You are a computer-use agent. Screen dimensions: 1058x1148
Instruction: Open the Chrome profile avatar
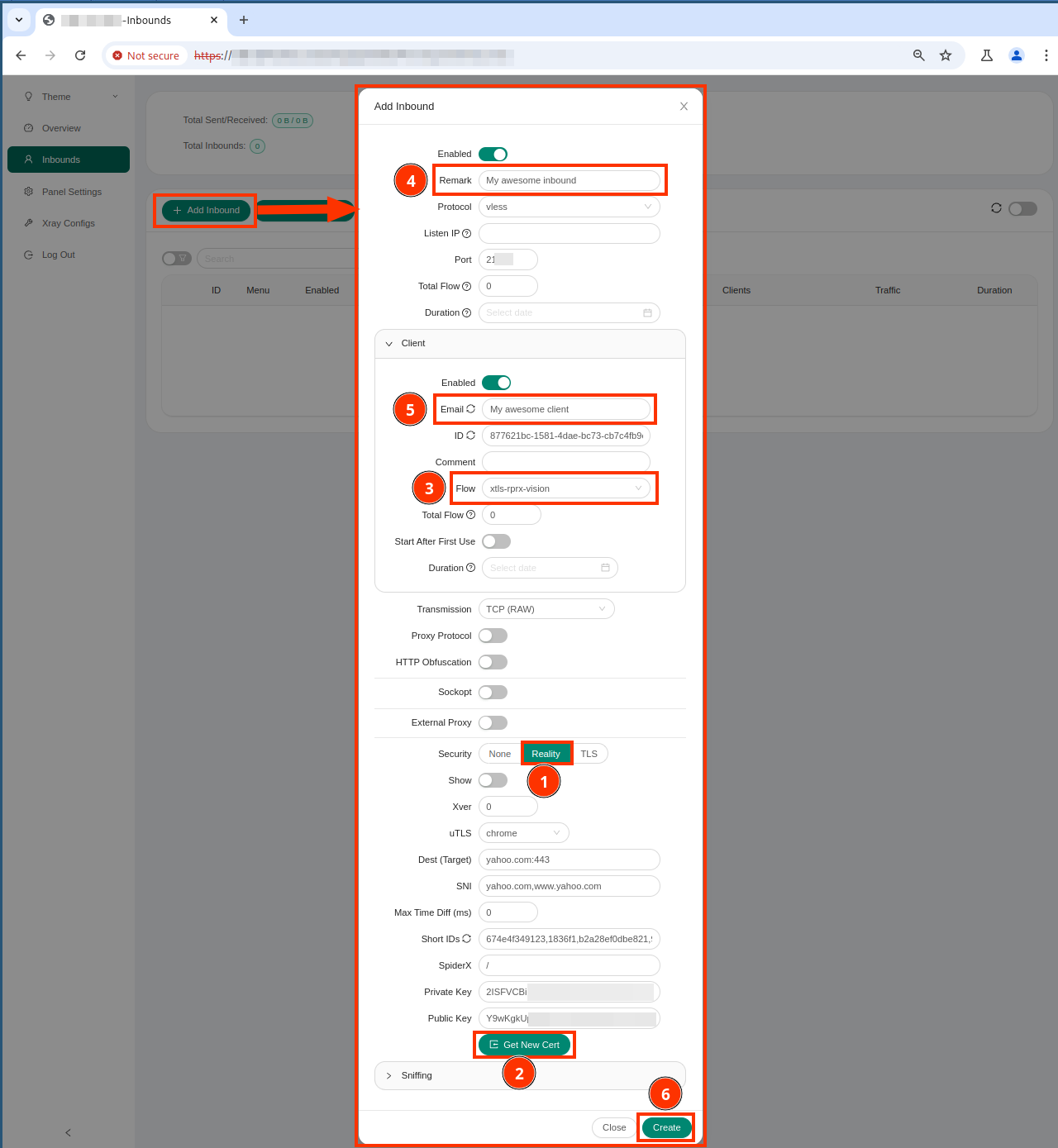point(1017,55)
